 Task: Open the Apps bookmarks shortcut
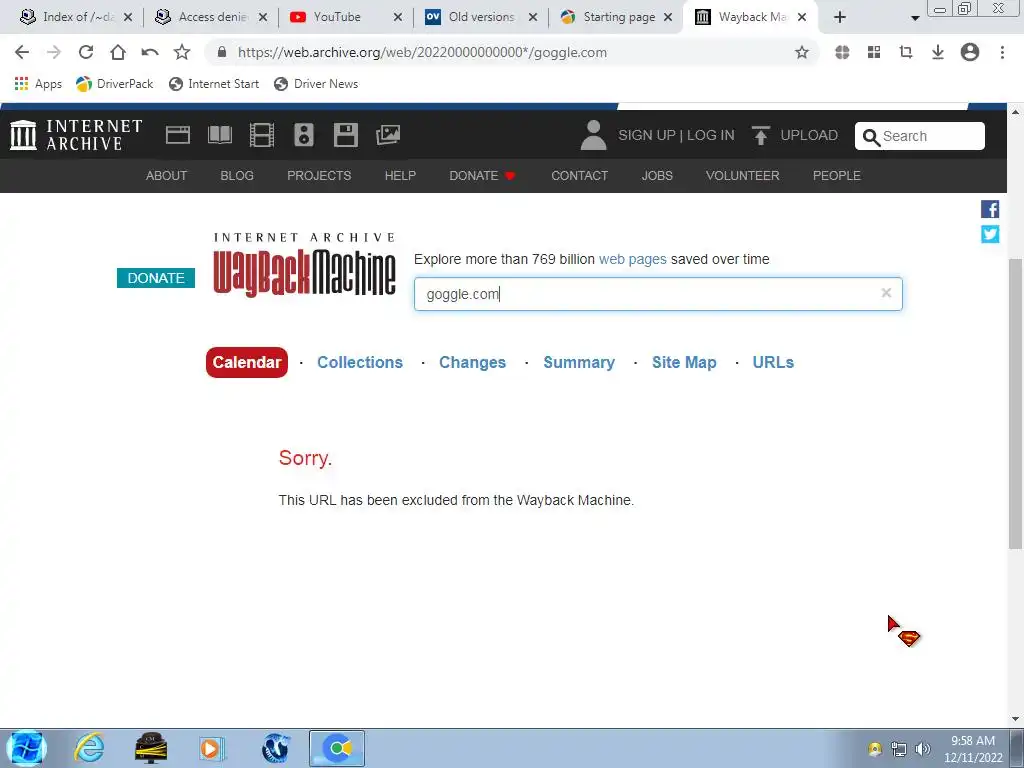38,84
